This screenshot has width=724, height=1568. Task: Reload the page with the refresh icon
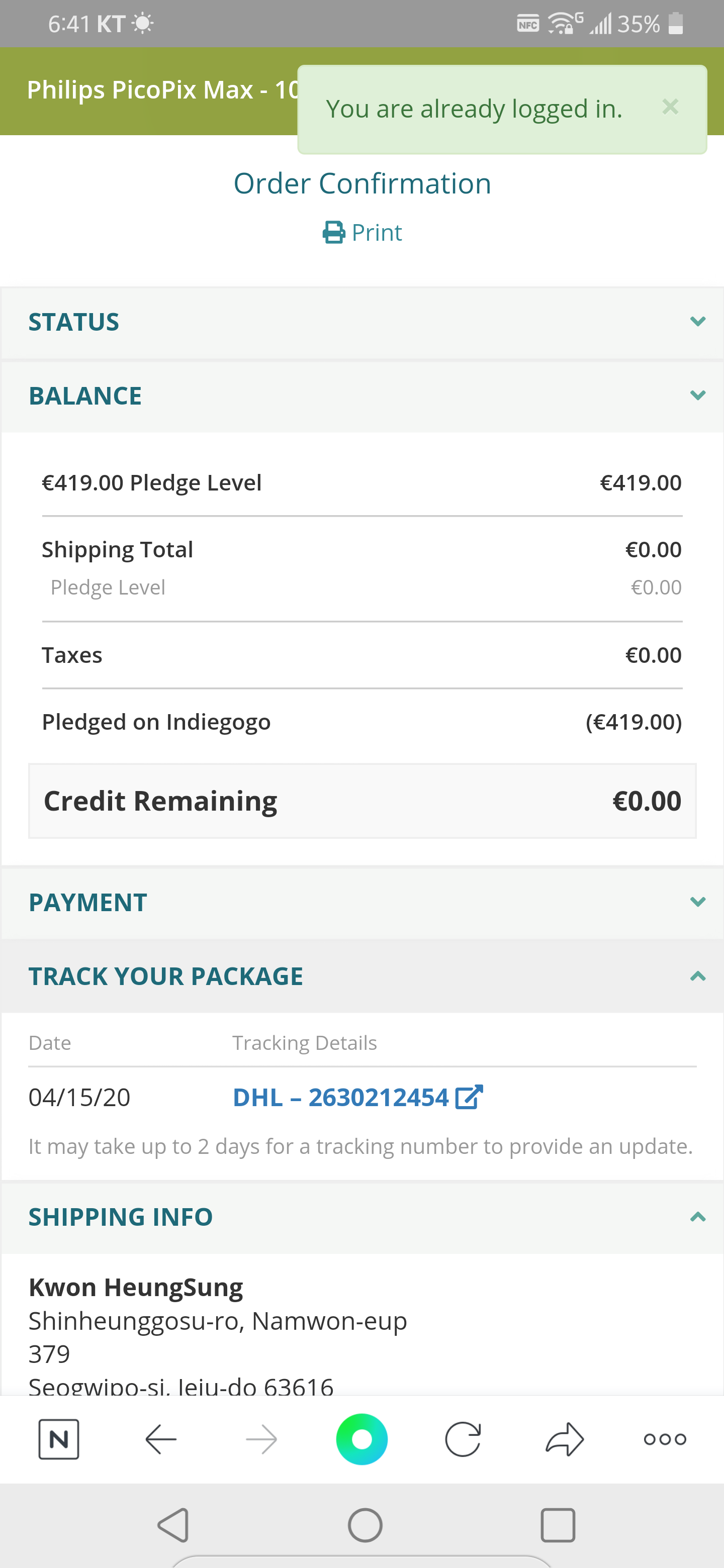[463, 1439]
